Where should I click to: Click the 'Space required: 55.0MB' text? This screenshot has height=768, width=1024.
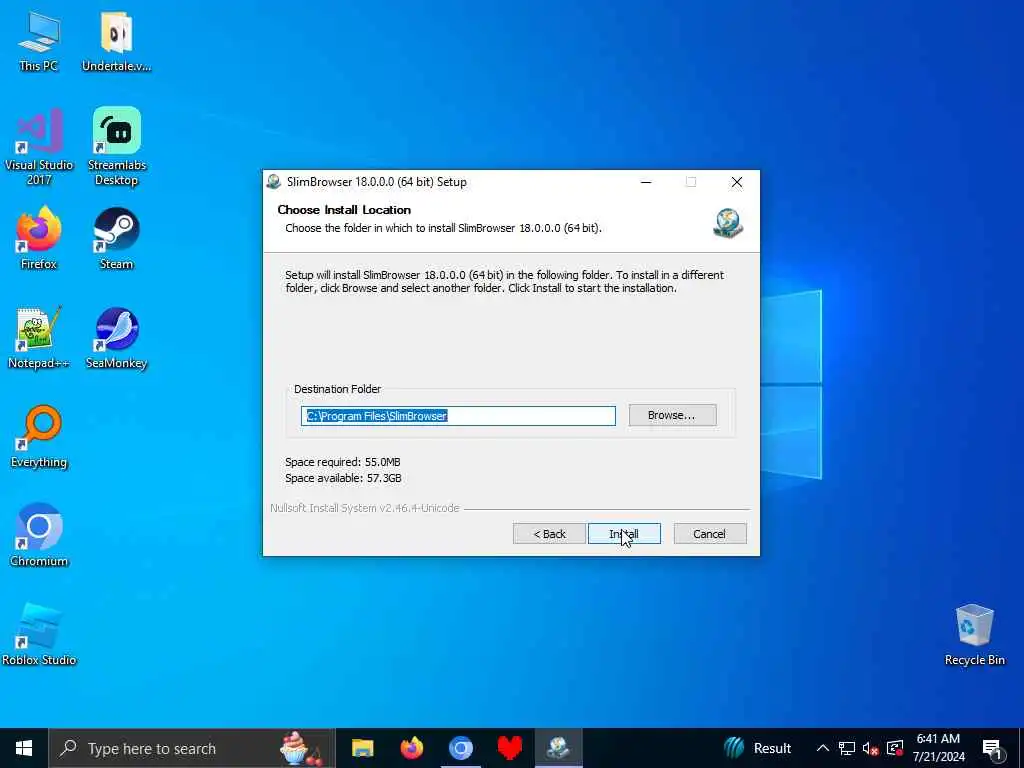point(343,462)
